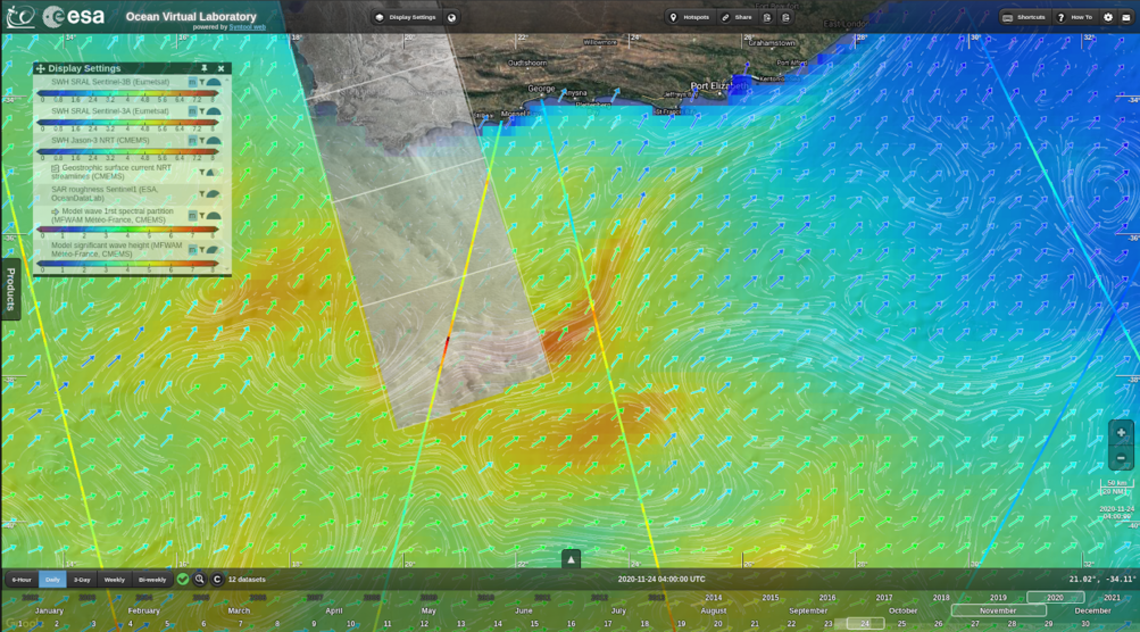The height and width of the screenshot is (632, 1140).
Task: Click the ESA logo
Action: pos(73,16)
